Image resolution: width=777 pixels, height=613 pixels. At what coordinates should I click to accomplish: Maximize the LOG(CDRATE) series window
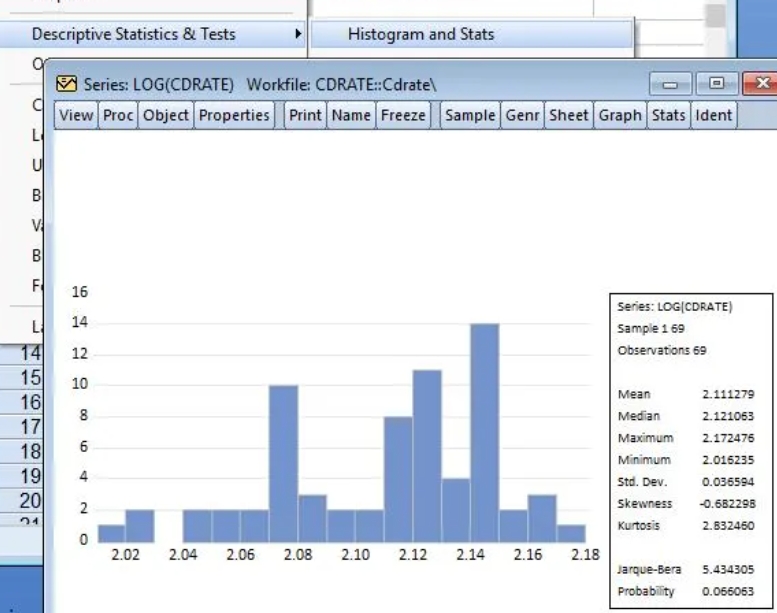[x=716, y=83]
